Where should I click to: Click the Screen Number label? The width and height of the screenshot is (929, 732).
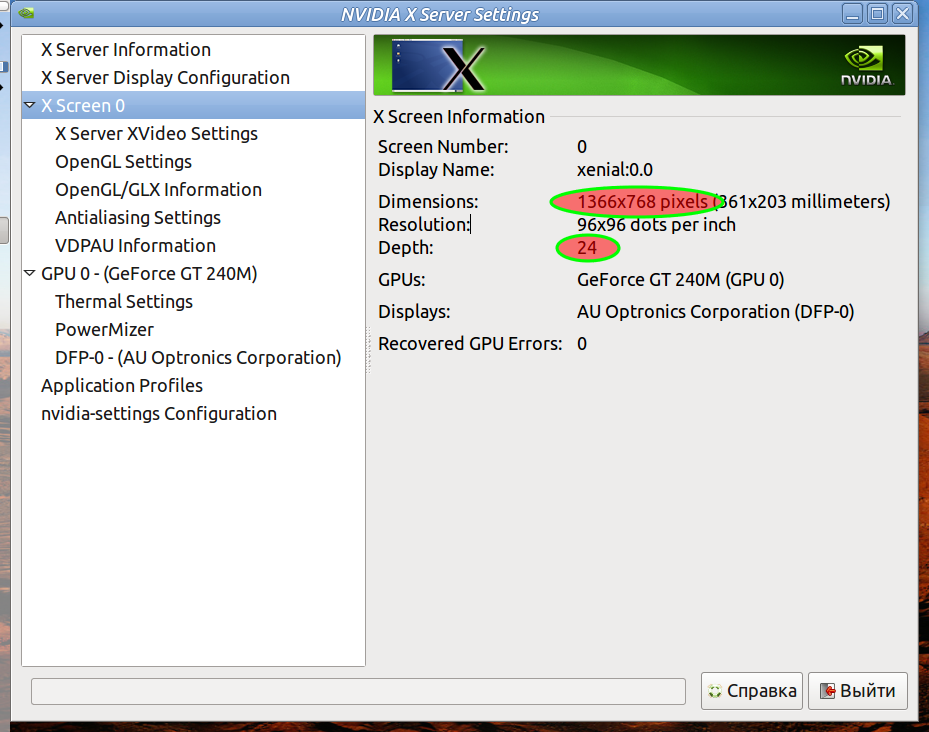[x=443, y=147]
